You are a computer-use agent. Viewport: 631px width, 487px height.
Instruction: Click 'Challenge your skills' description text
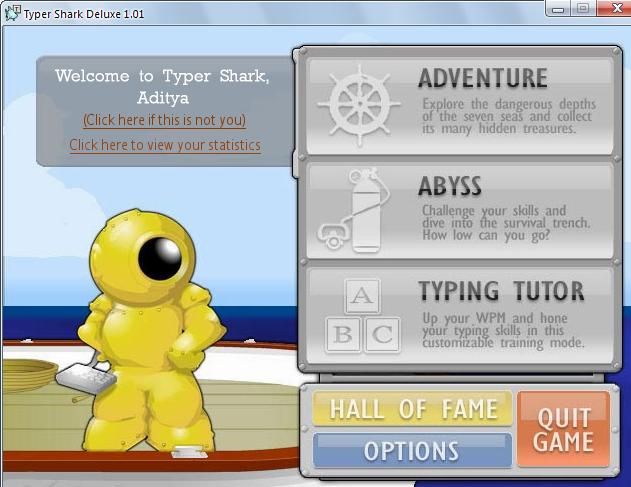click(506, 223)
